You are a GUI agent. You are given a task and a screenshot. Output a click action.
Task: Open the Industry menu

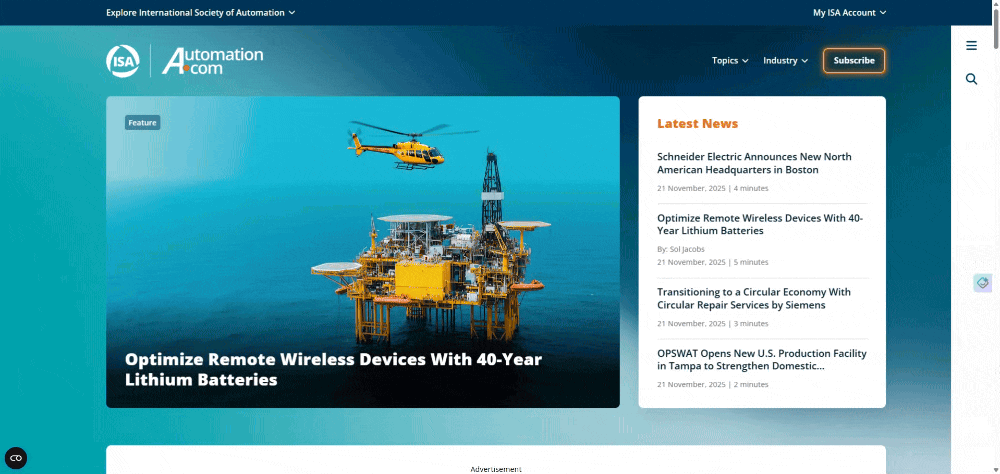tap(786, 61)
